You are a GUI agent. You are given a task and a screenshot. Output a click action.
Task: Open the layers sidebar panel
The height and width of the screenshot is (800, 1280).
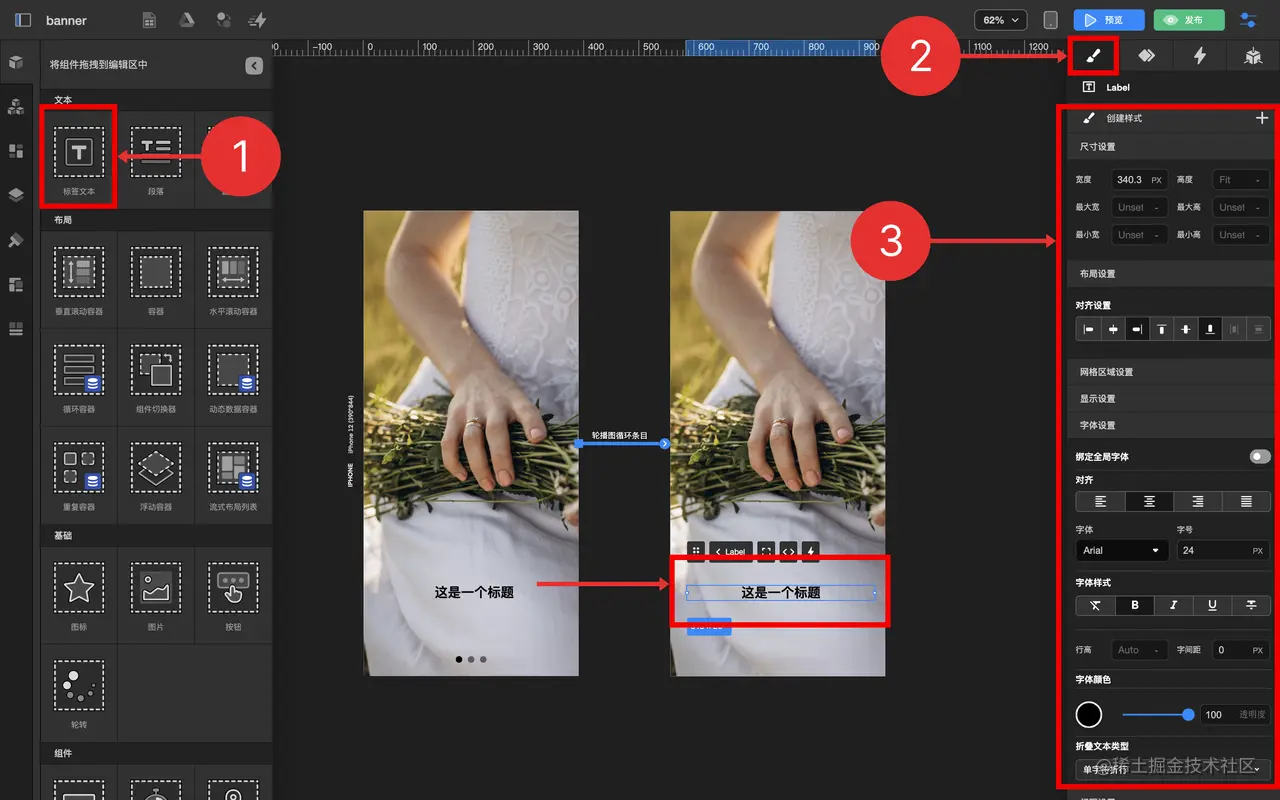click(x=16, y=195)
